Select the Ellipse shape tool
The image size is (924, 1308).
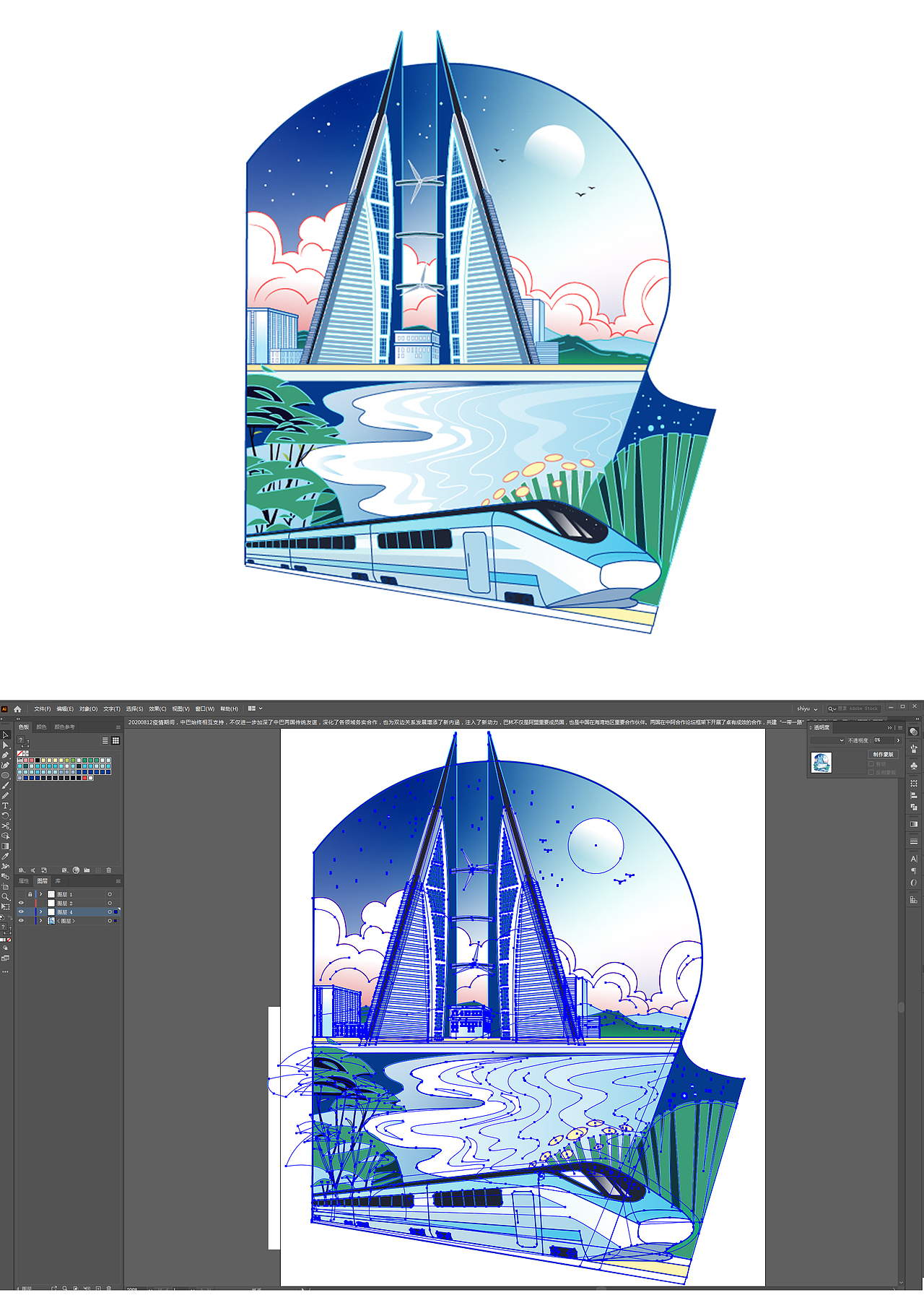click(x=5, y=775)
